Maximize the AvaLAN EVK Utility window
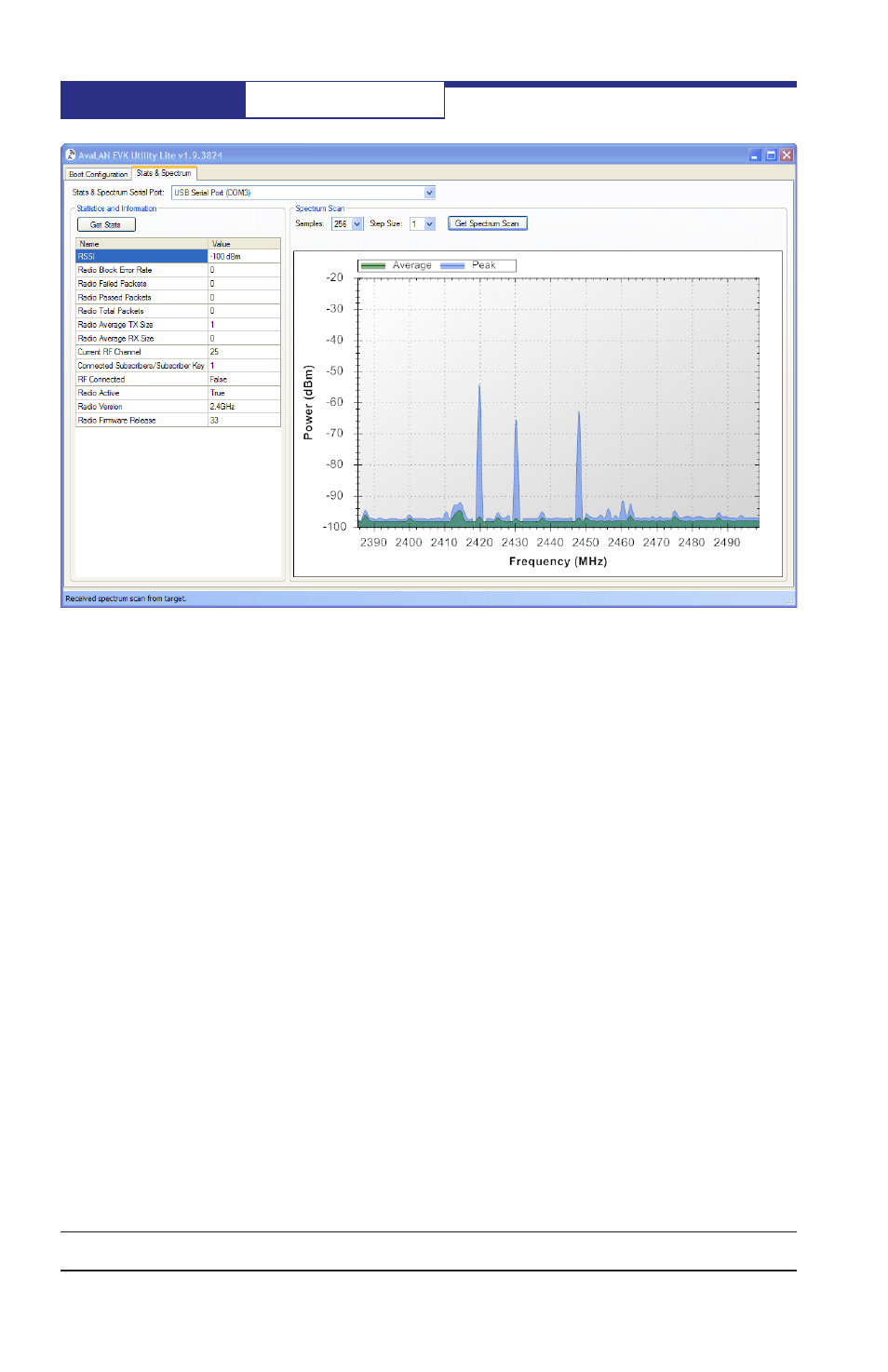The image size is (888, 1372). 771,155
